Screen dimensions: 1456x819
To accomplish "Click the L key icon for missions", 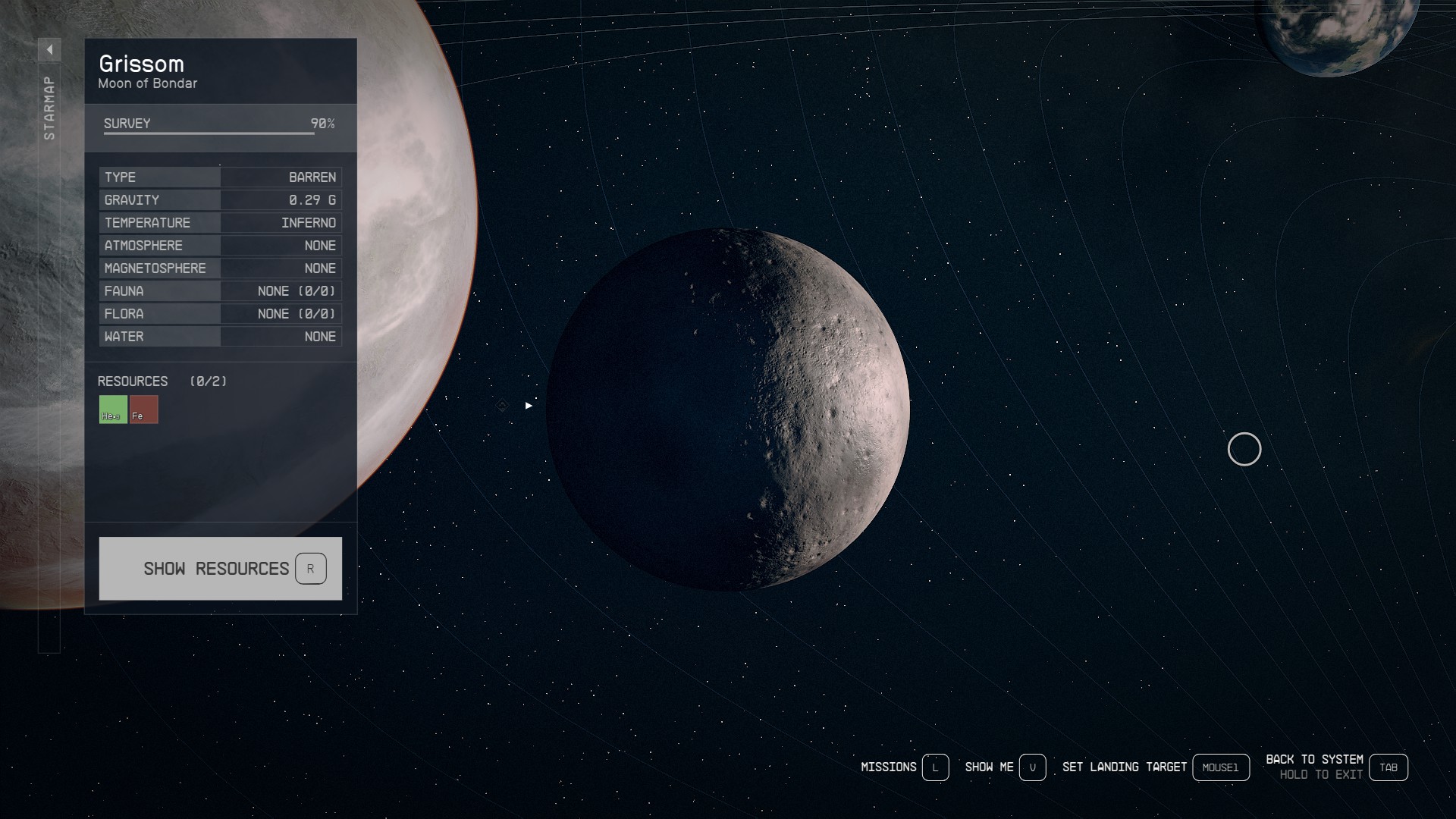I will point(936,767).
